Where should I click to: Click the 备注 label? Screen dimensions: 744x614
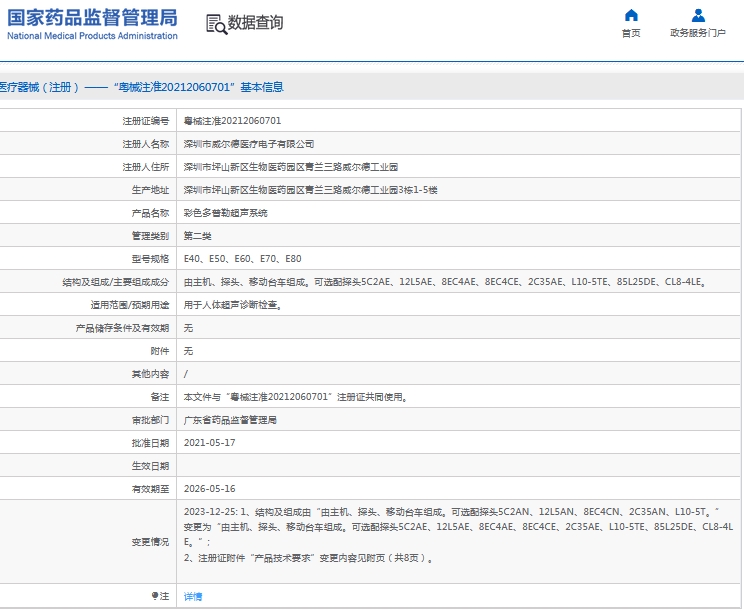tap(160, 397)
